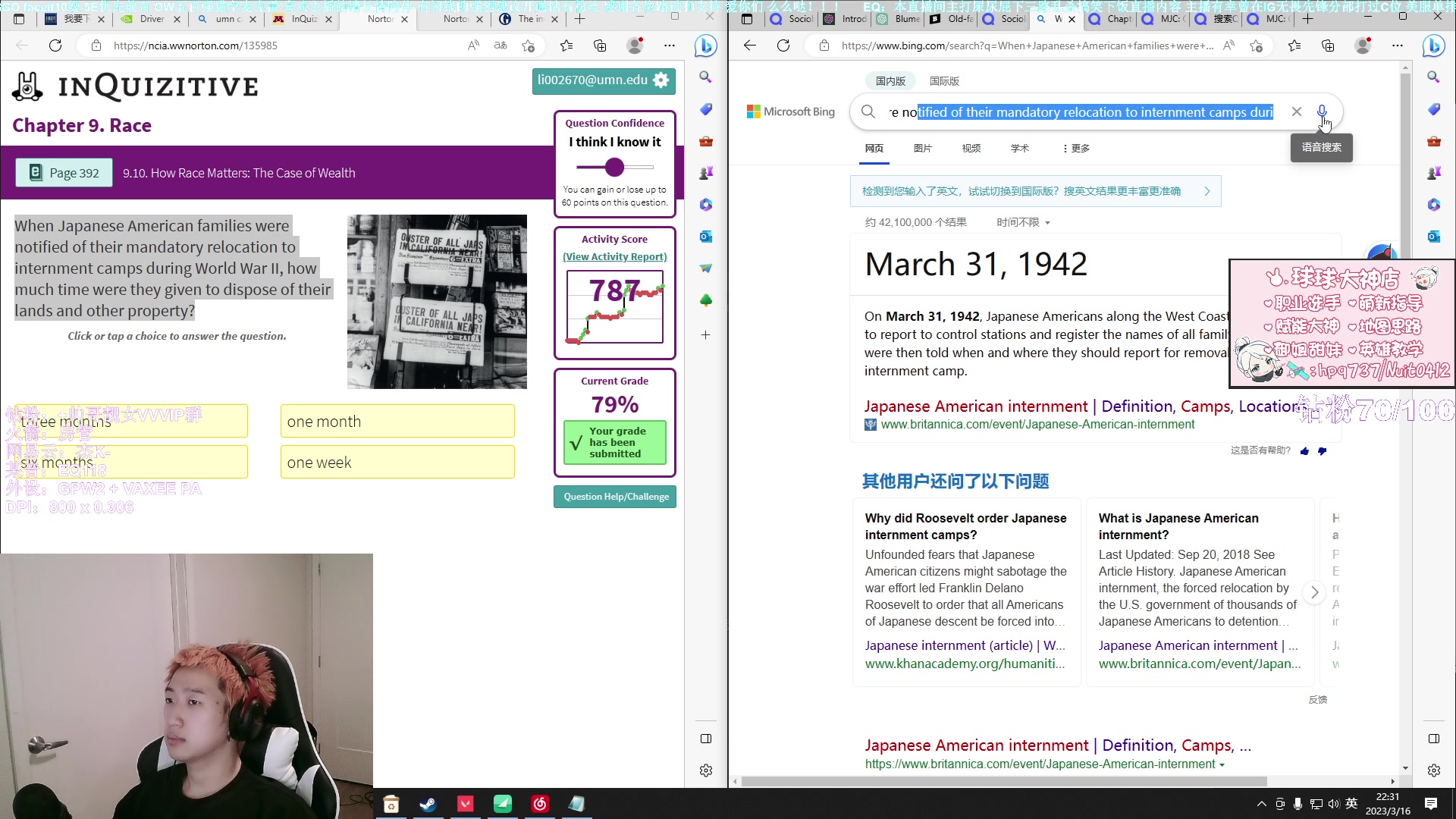Viewport: 1456px width, 819px height.
Task: Open left sidebar Tools briefcase icon
Action: click(x=706, y=141)
